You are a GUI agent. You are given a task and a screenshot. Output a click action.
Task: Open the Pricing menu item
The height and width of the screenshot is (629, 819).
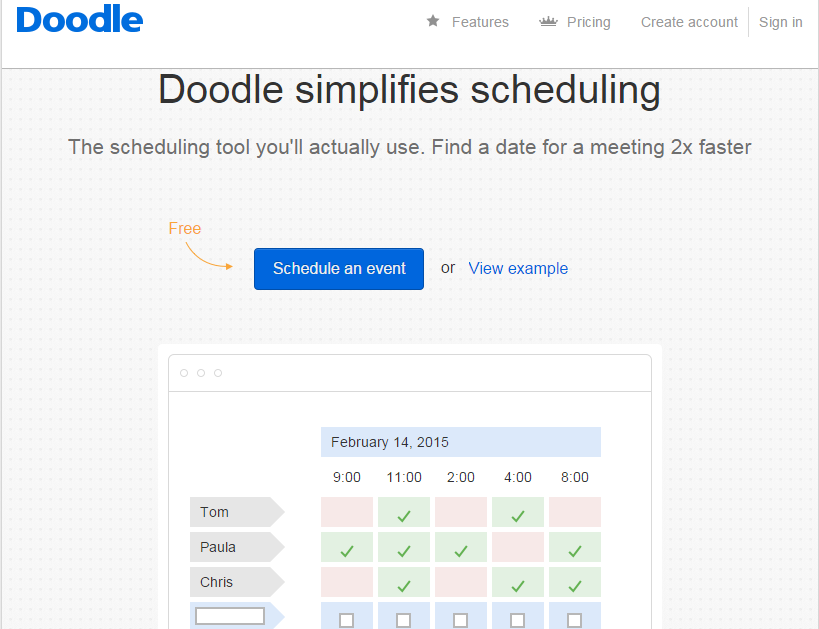click(588, 22)
